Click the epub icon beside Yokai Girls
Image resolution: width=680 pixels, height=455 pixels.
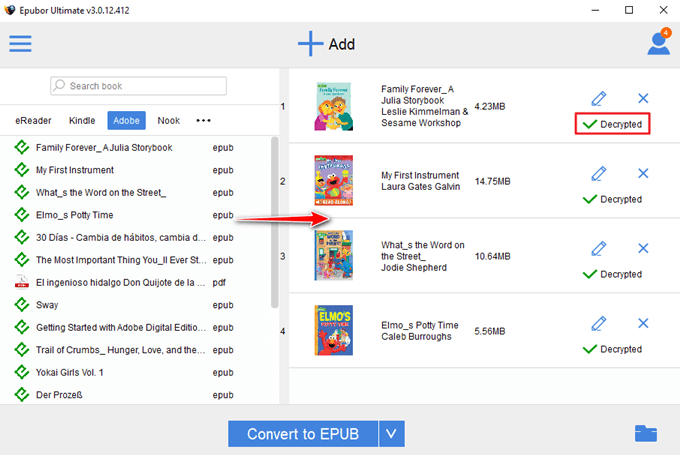(x=22, y=372)
